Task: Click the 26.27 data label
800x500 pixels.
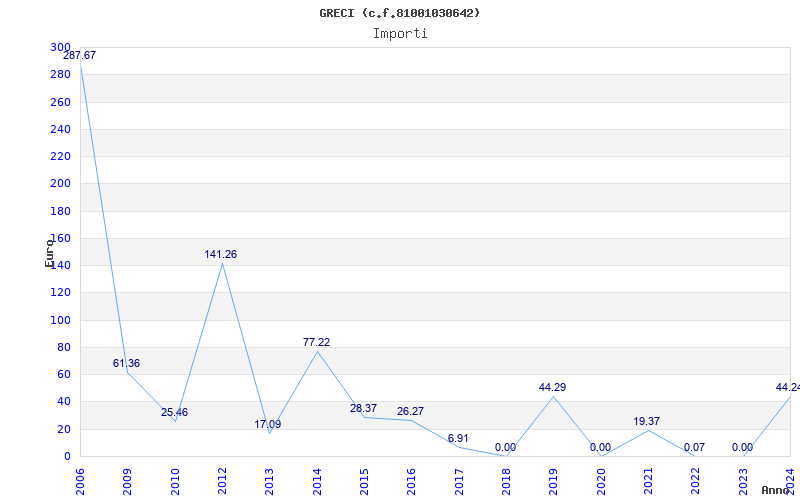Action: point(410,412)
